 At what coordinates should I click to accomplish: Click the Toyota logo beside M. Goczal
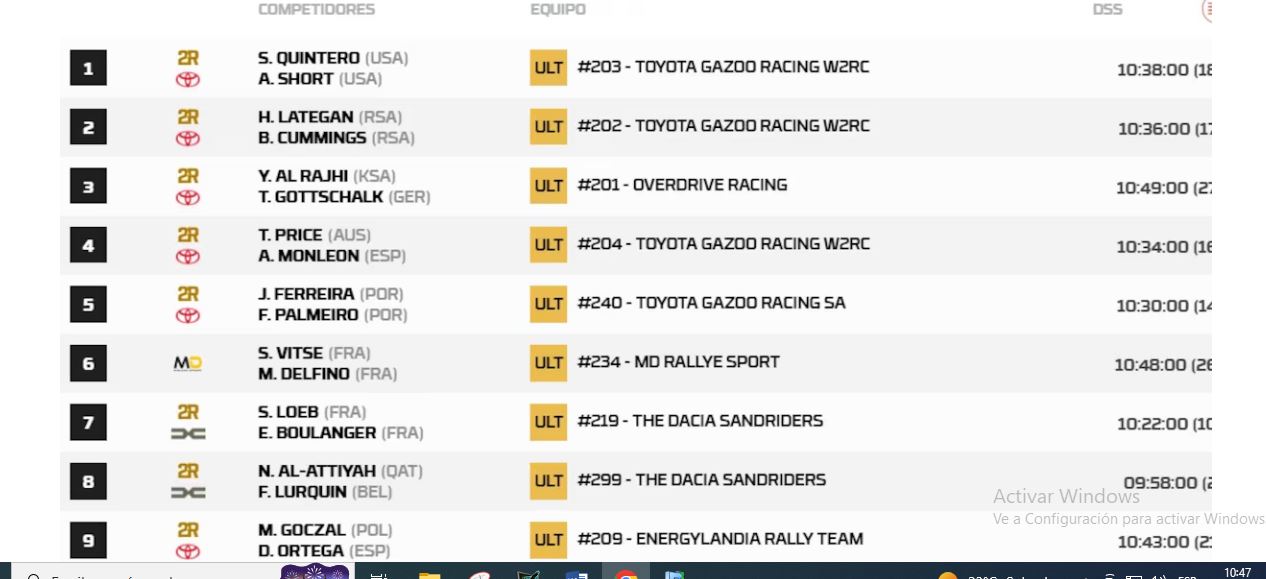[x=188, y=551]
